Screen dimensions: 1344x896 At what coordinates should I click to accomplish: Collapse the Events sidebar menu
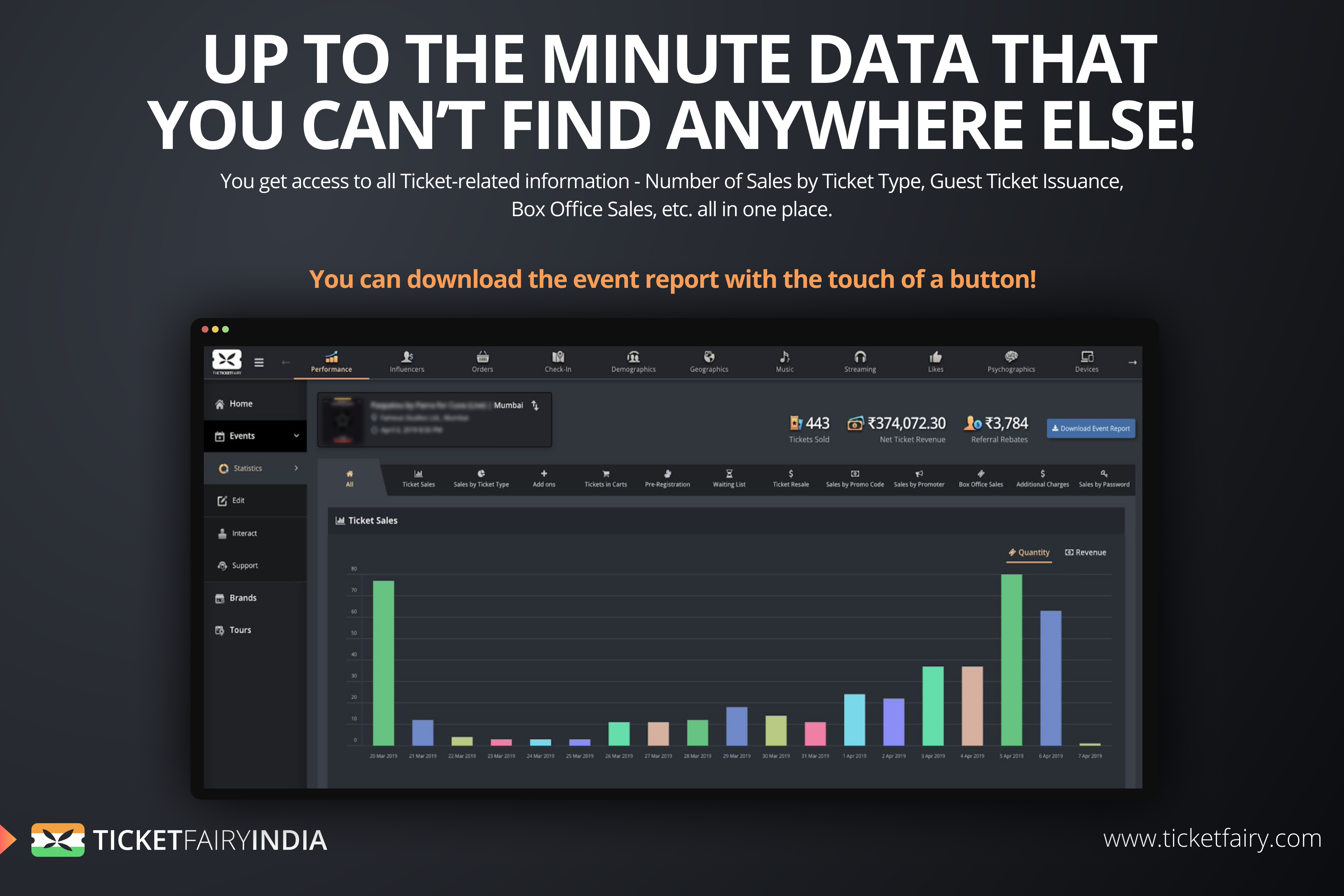(296, 435)
